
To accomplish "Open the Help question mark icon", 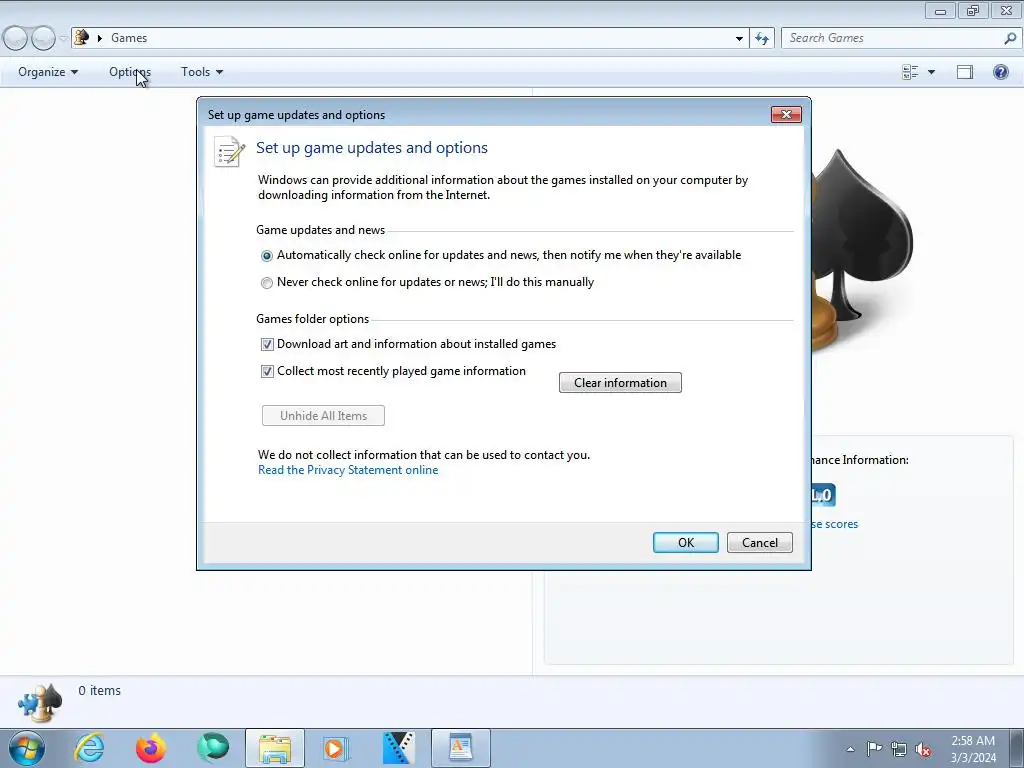I will click(1000, 72).
